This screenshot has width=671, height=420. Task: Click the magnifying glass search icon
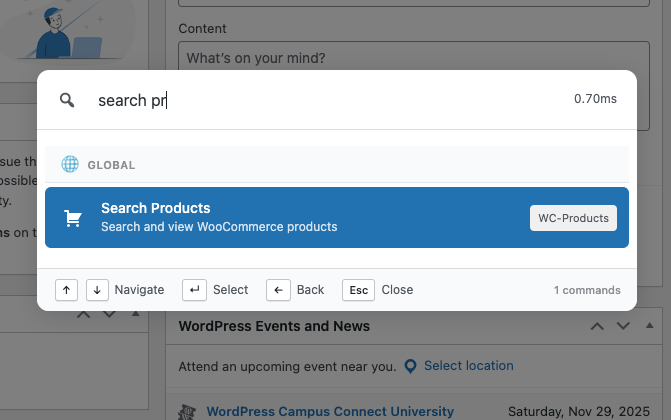(67, 100)
